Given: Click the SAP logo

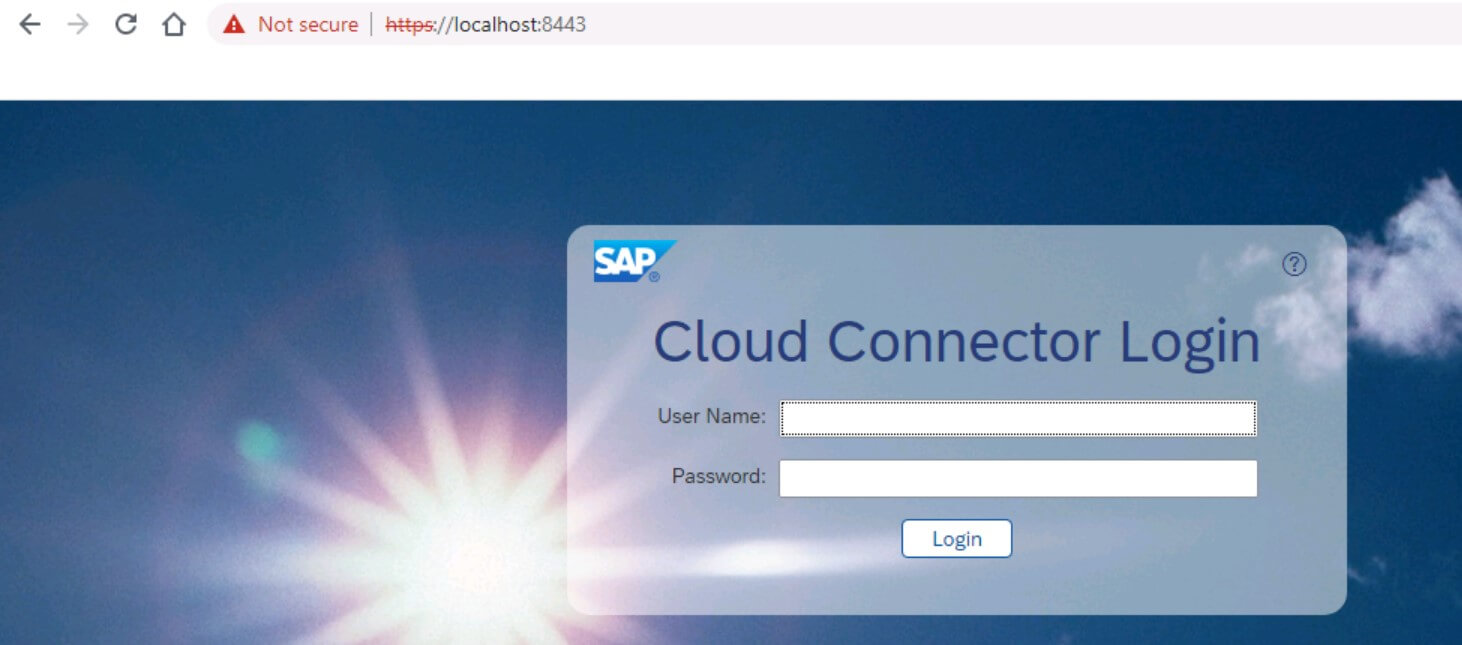Looking at the screenshot, I should pos(634,261).
